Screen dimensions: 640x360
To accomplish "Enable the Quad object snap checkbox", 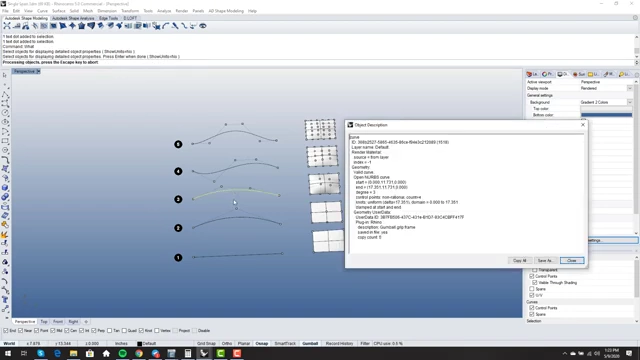I will tap(124, 331).
